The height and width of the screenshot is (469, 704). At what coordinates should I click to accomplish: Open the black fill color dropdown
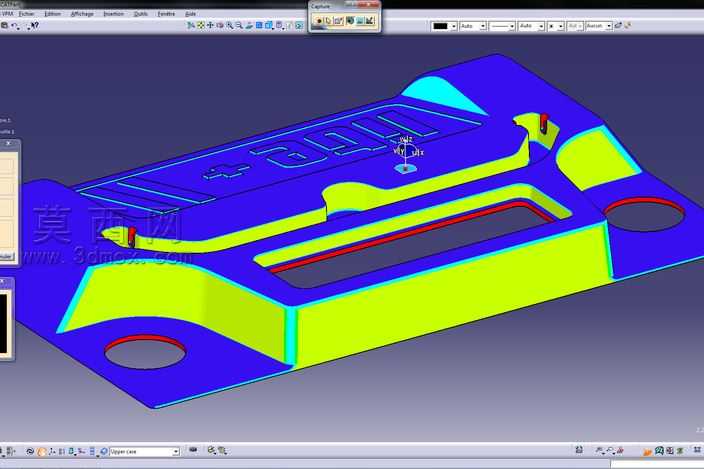(x=444, y=26)
